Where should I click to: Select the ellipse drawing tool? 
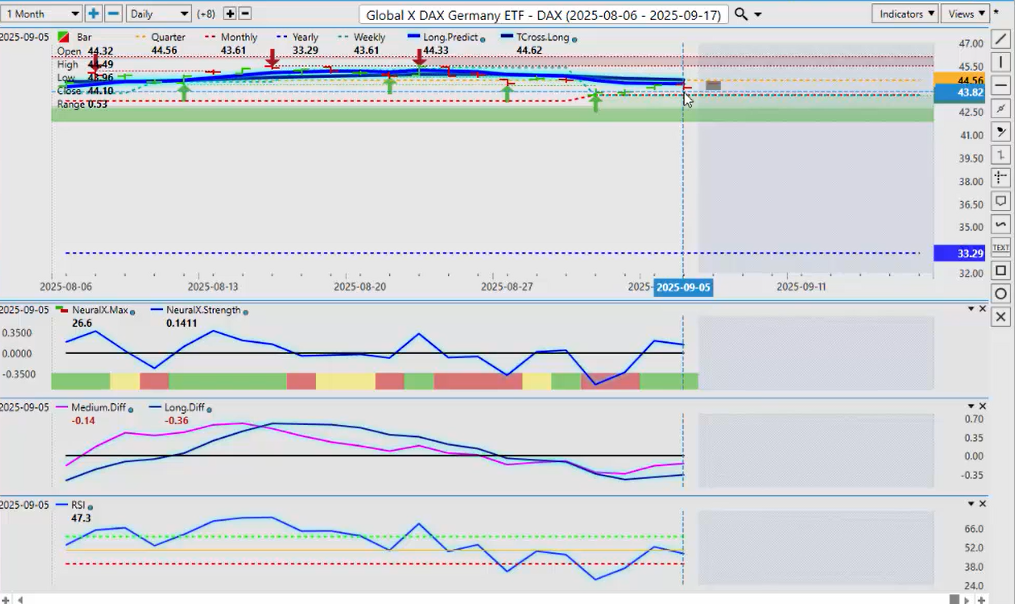(1001, 293)
